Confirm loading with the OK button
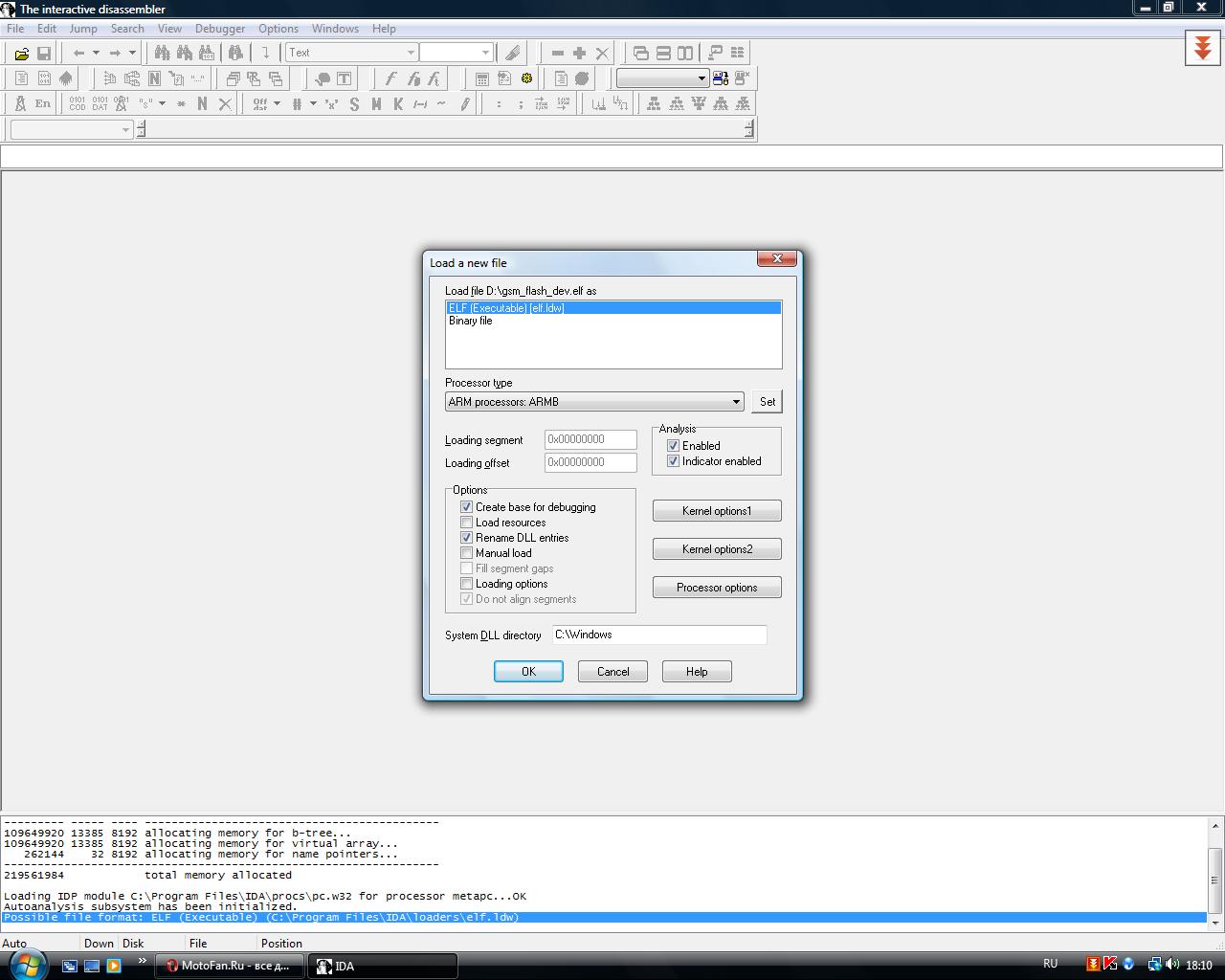 click(x=528, y=672)
